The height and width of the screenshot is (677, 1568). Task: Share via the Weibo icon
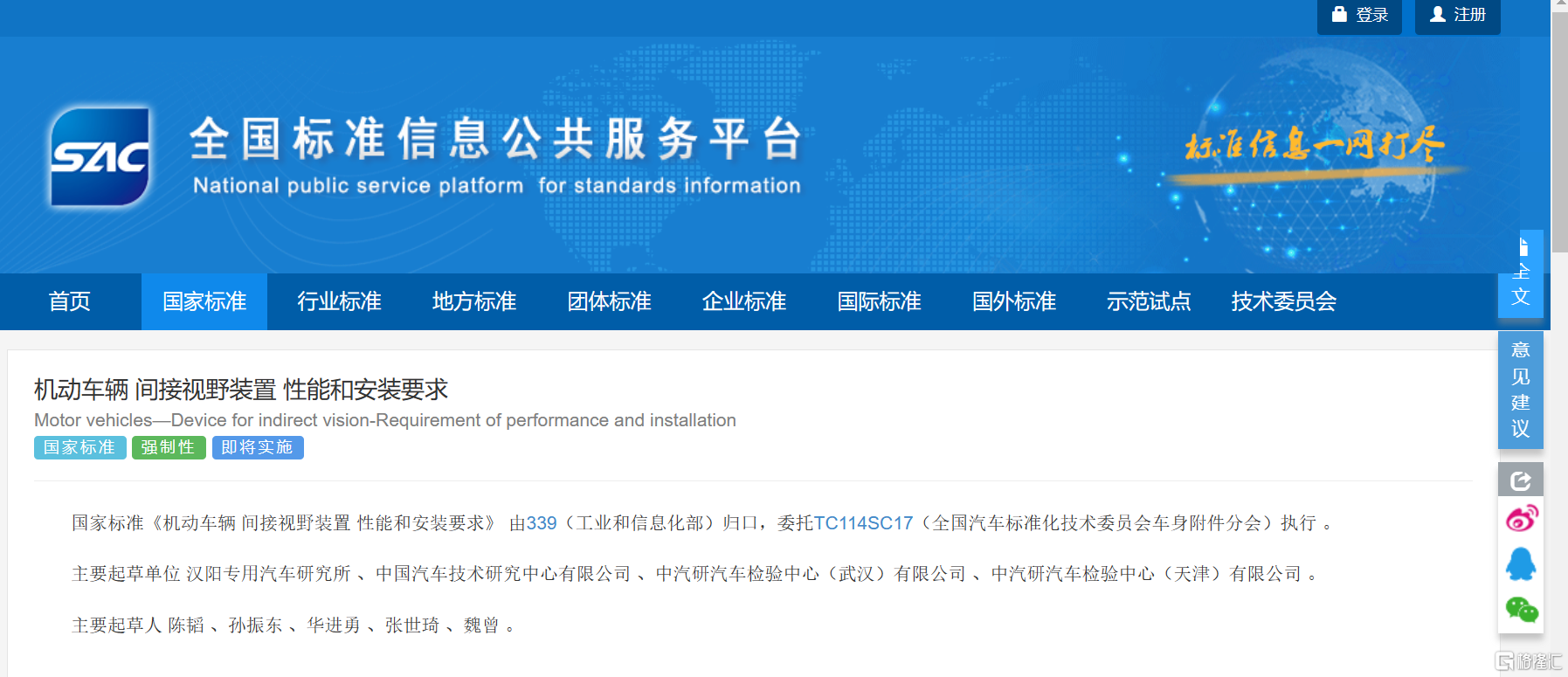click(1521, 519)
